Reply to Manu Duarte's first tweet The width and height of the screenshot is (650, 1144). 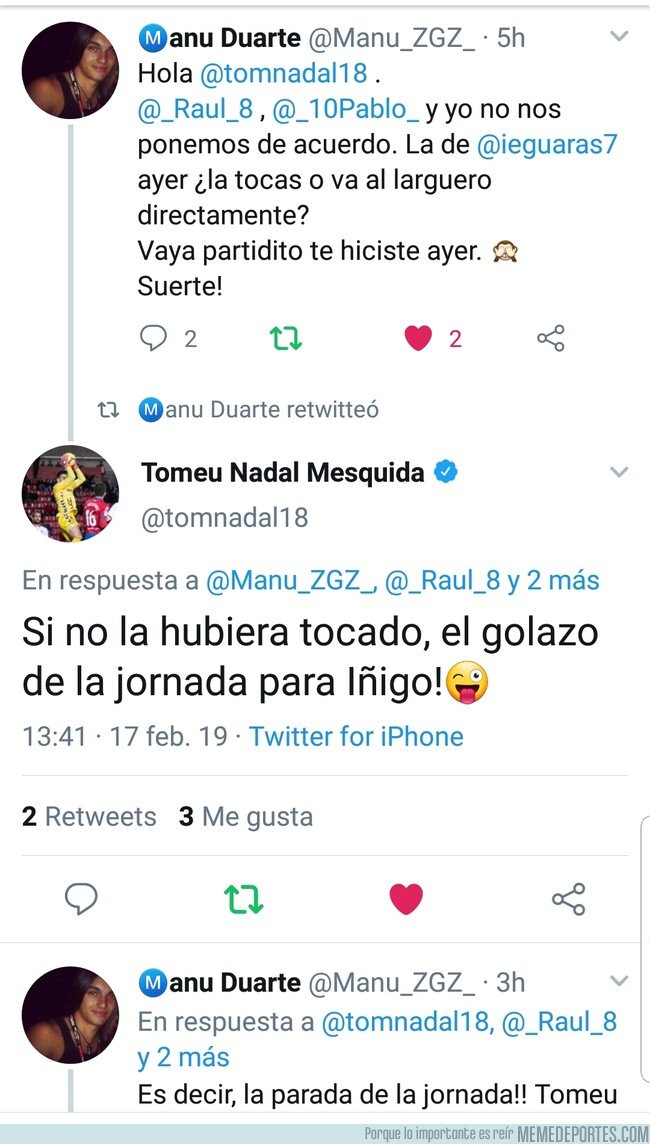click(x=152, y=338)
